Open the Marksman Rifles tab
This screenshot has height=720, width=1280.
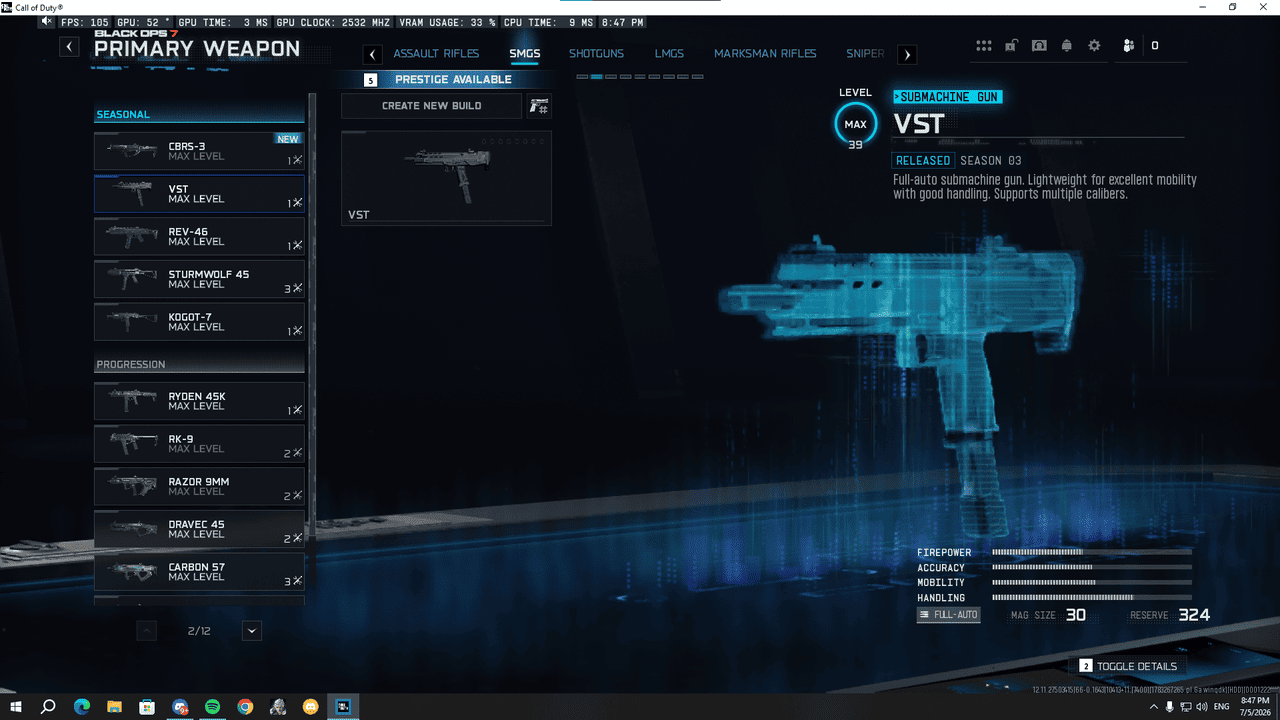[x=765, y=54]
